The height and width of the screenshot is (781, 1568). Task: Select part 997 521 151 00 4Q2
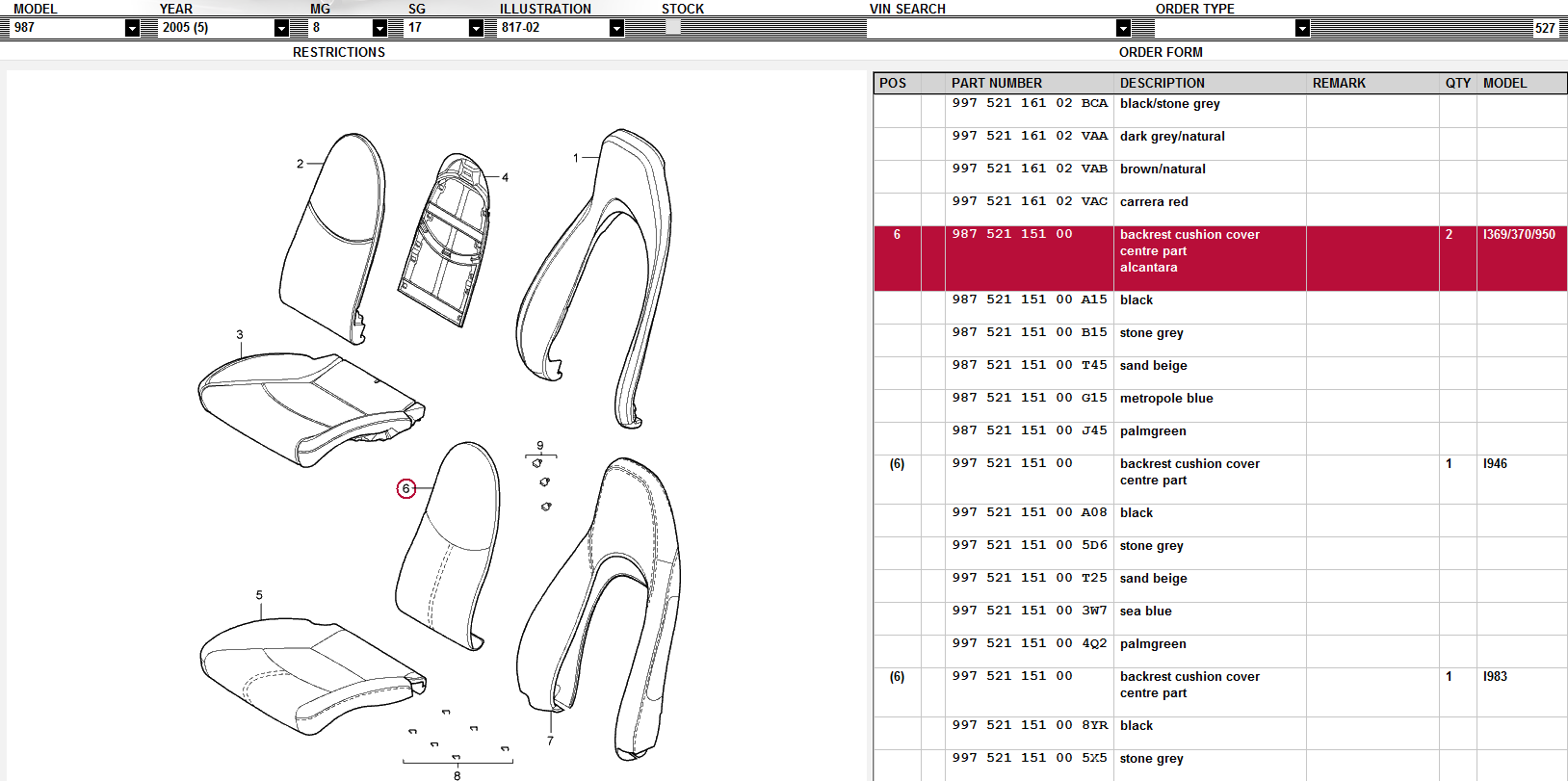(1030, 643)
